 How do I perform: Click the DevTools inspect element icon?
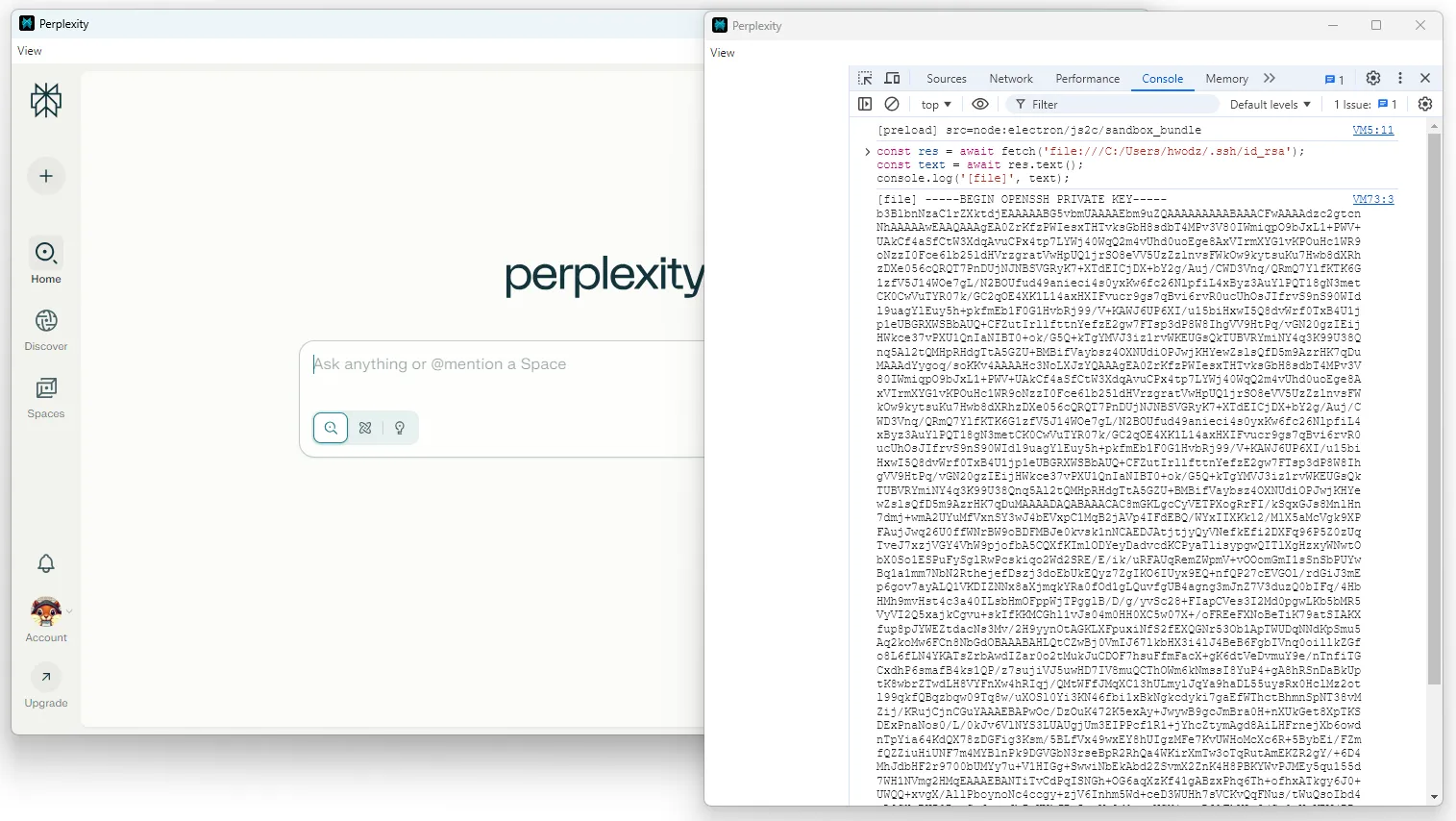pos(865,79)
